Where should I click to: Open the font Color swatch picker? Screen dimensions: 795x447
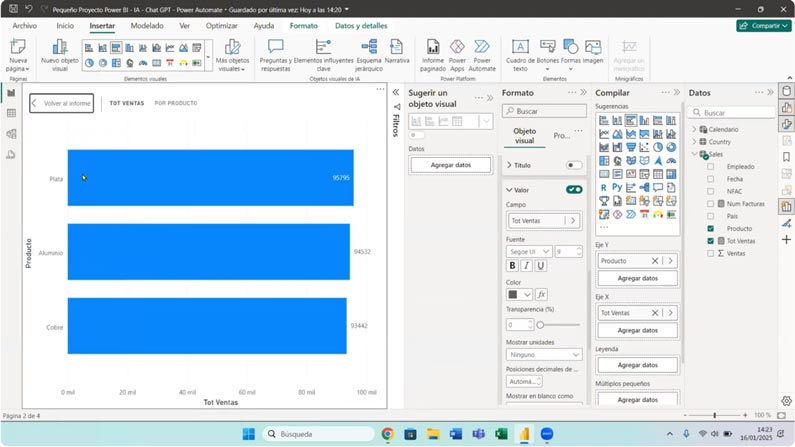[x=518, y=295]
